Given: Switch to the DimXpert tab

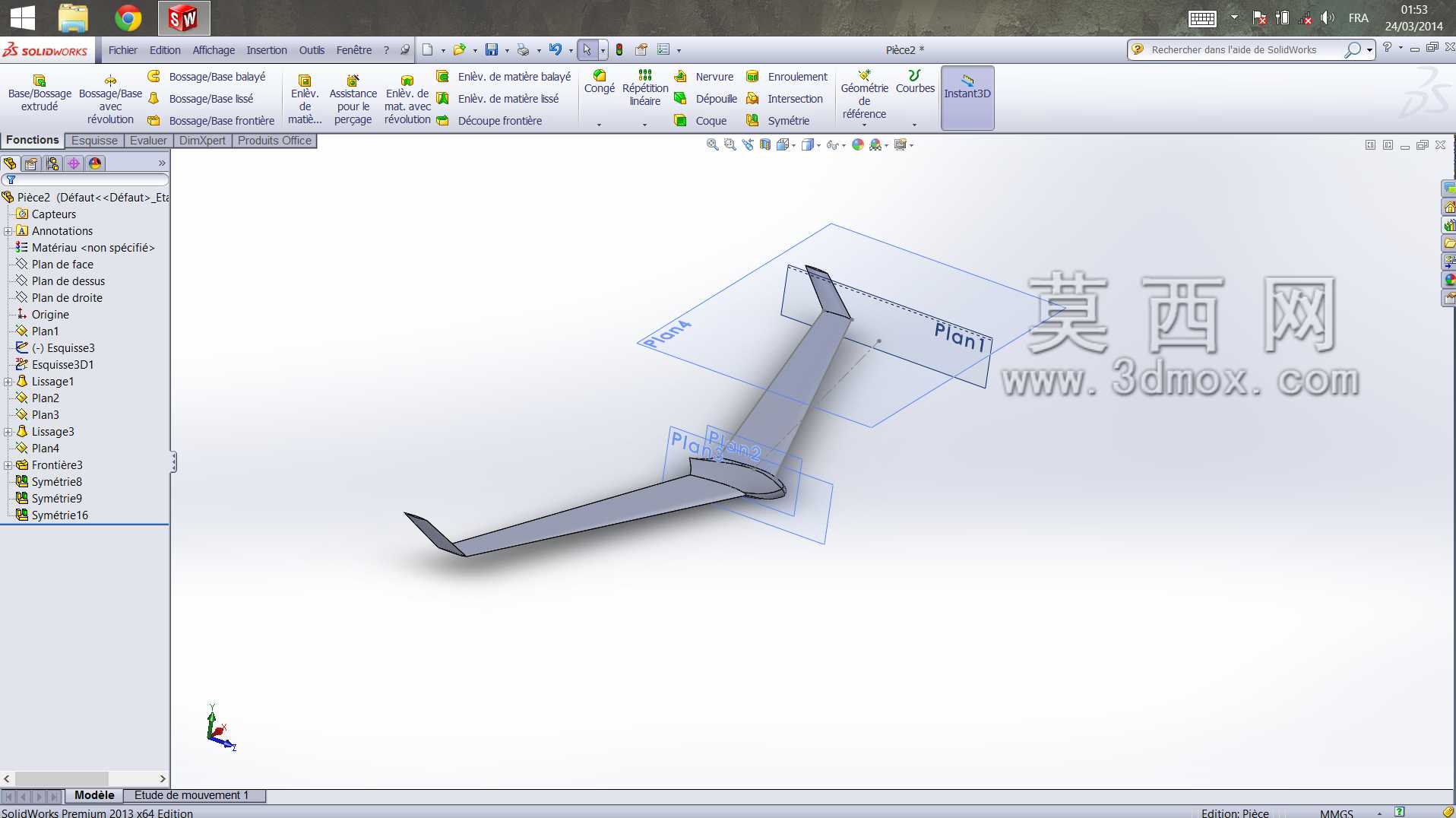Looking at the screenshot, I should [202, 141].
